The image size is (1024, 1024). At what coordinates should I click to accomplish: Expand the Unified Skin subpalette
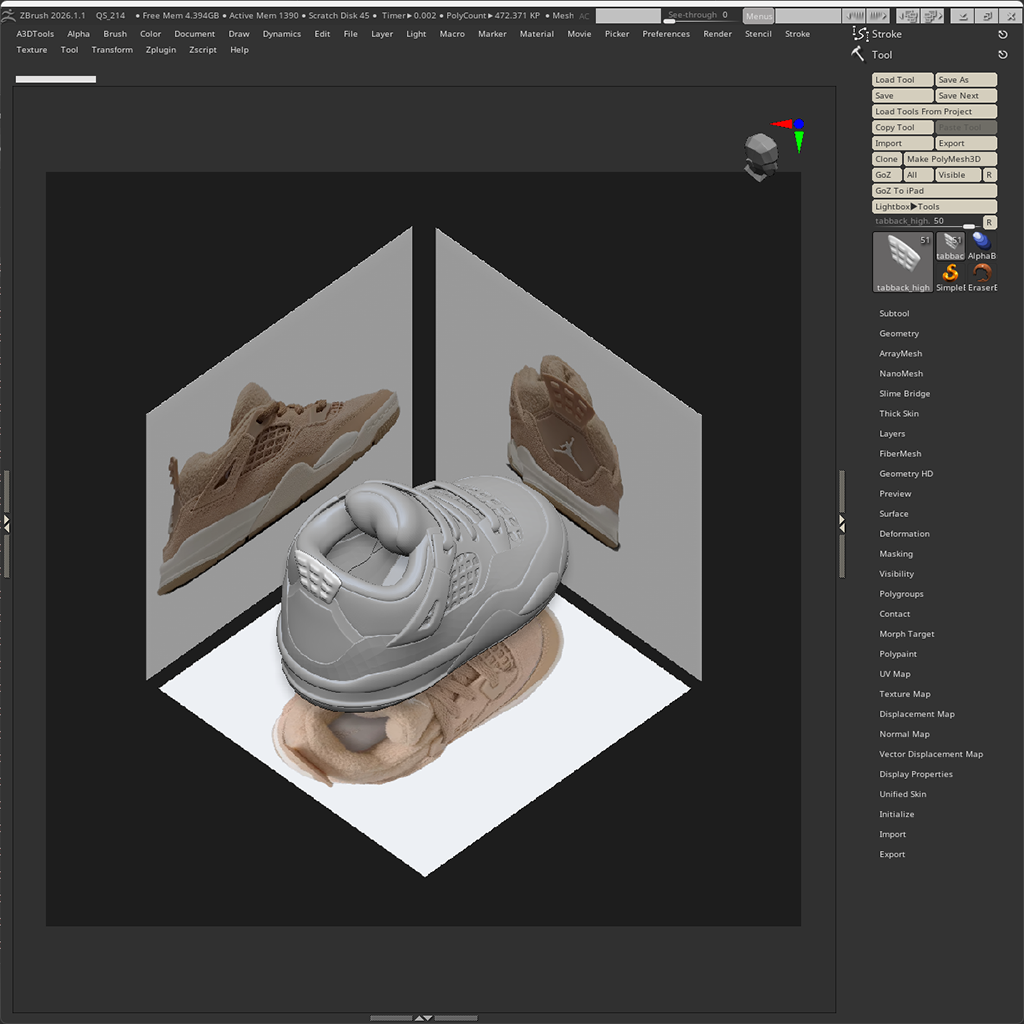click(903, 794)
